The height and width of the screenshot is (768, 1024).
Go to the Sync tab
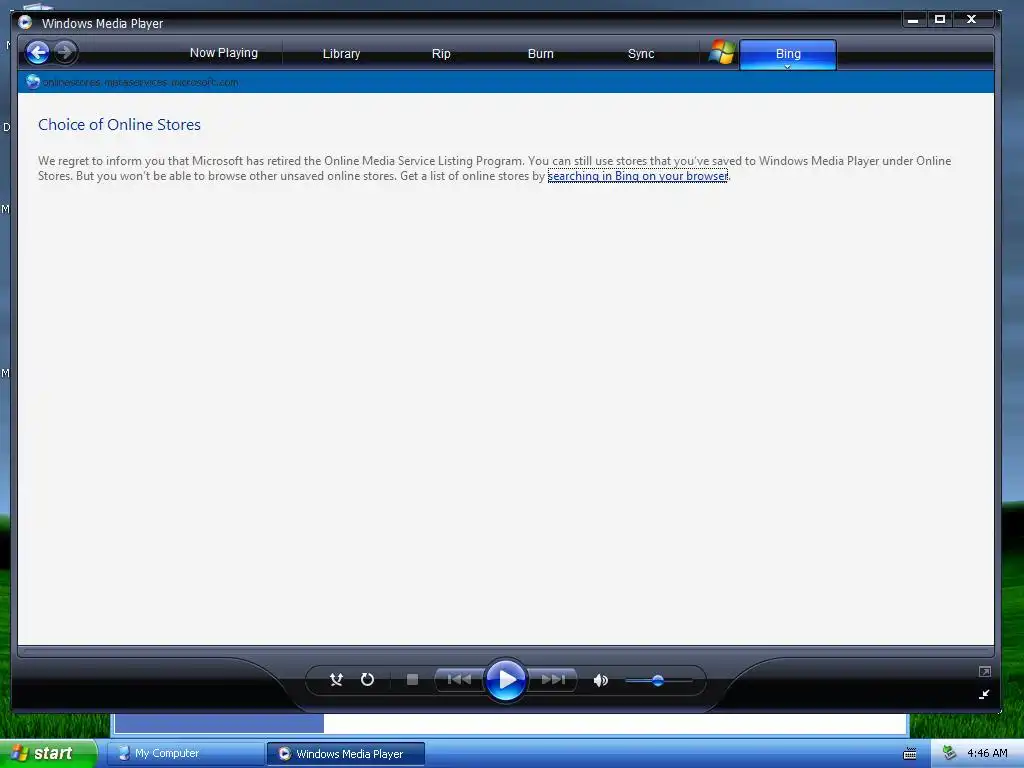pos(641,54)
